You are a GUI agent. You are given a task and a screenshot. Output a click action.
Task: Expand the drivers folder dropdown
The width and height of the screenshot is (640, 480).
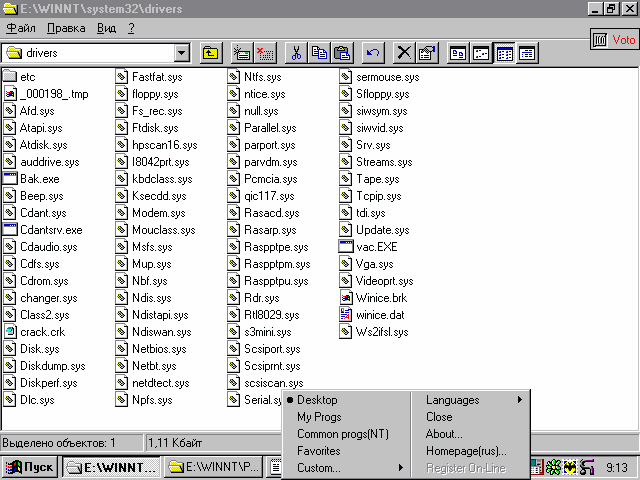pos(182,53)
